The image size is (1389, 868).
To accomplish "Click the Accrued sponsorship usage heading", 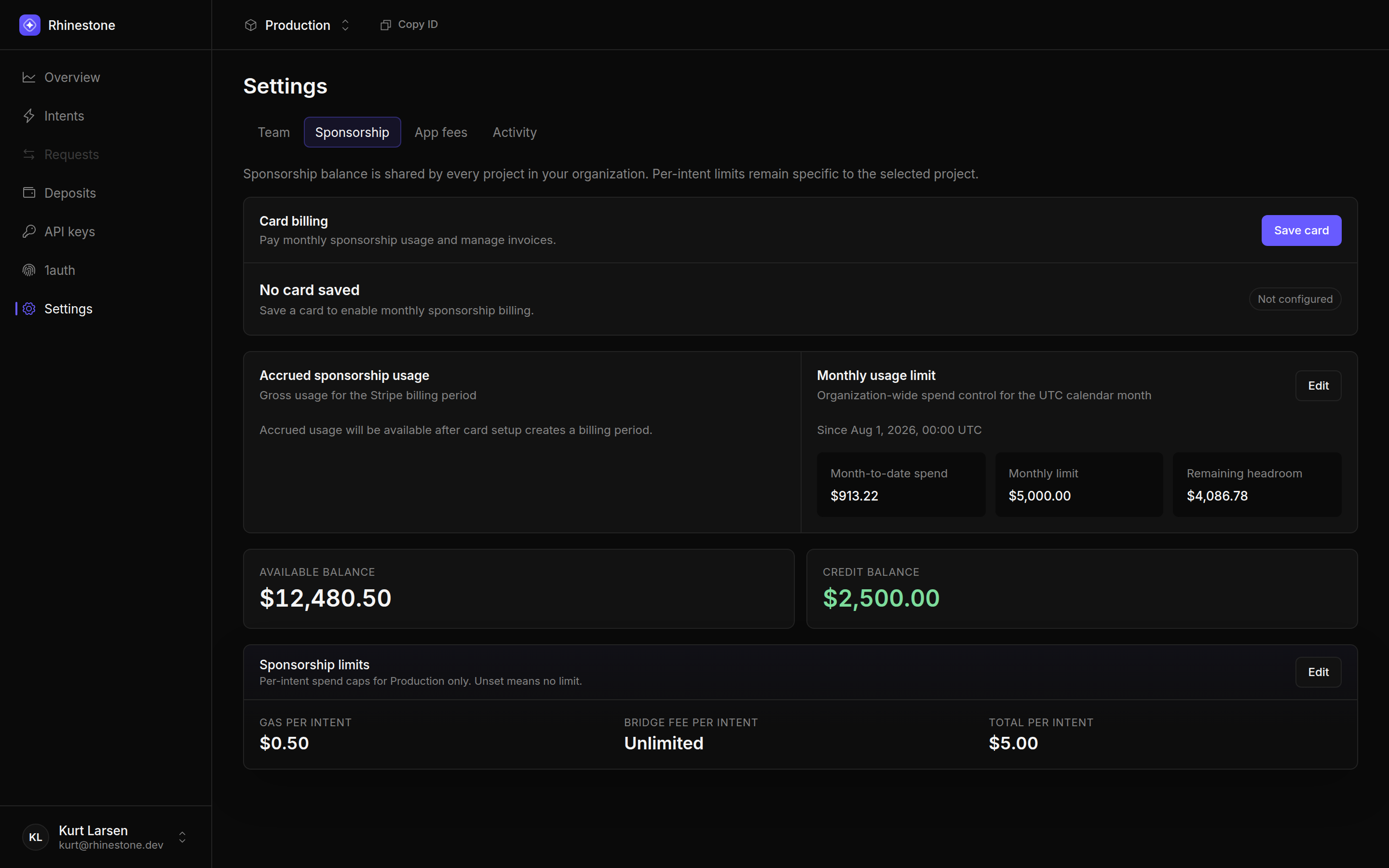I will (344, 376).
